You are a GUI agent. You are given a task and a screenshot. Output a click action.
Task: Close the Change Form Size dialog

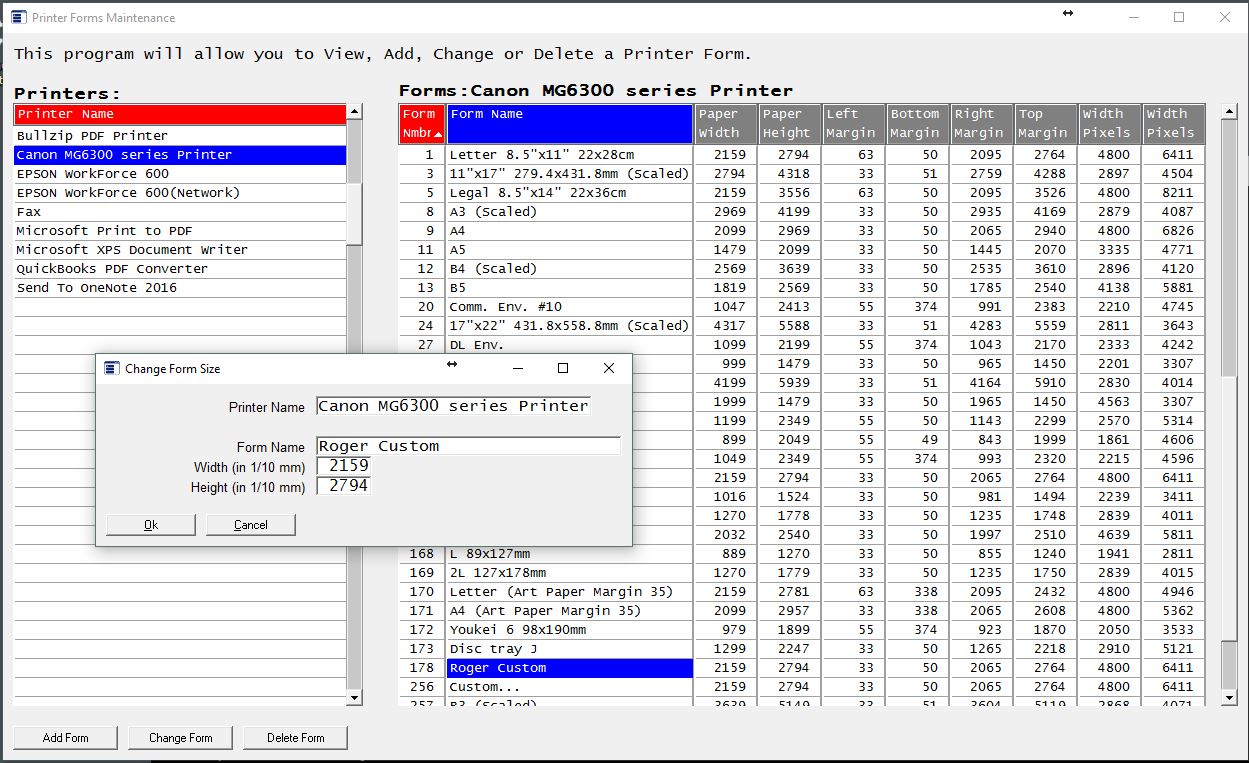click(609, 368)
